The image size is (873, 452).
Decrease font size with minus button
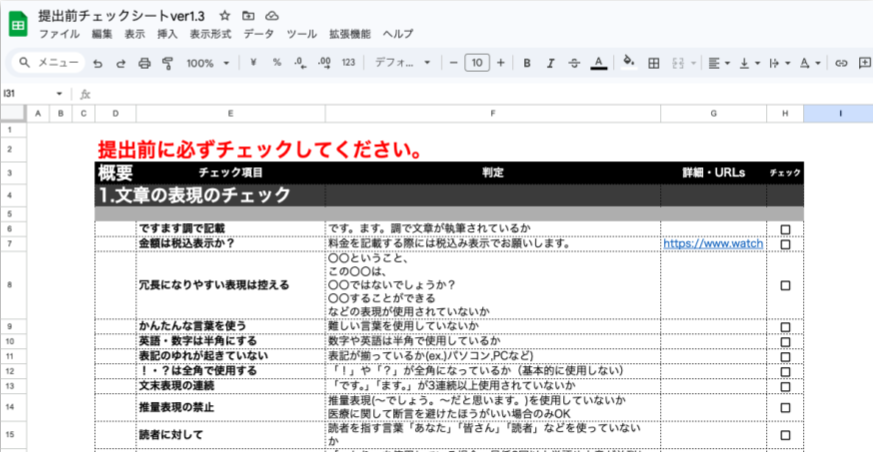tap(453, 63)
